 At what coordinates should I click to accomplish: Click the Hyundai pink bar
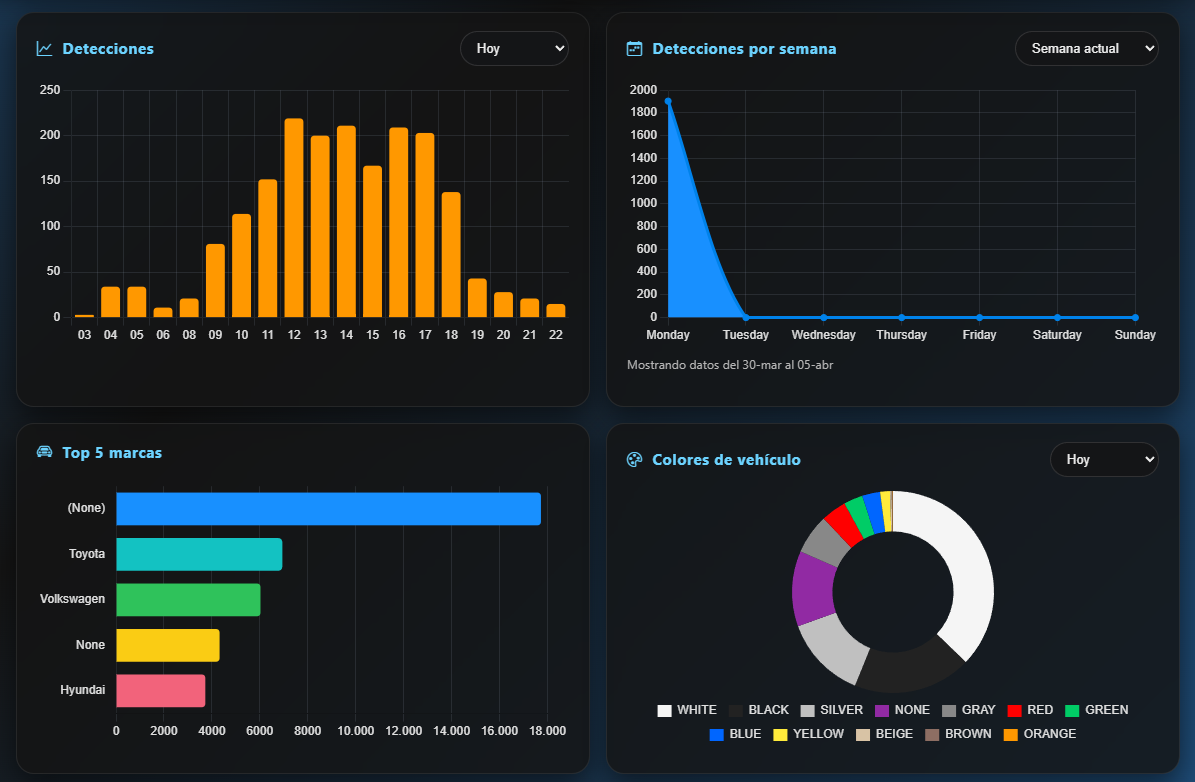160,691
